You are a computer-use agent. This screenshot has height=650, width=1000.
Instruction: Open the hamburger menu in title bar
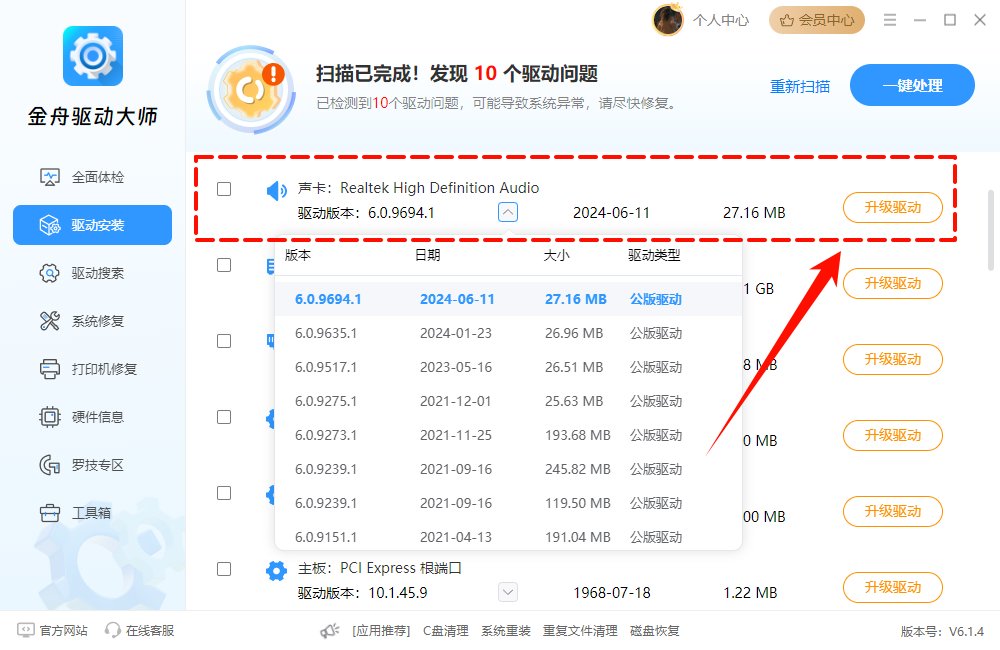tap(888, 20)
